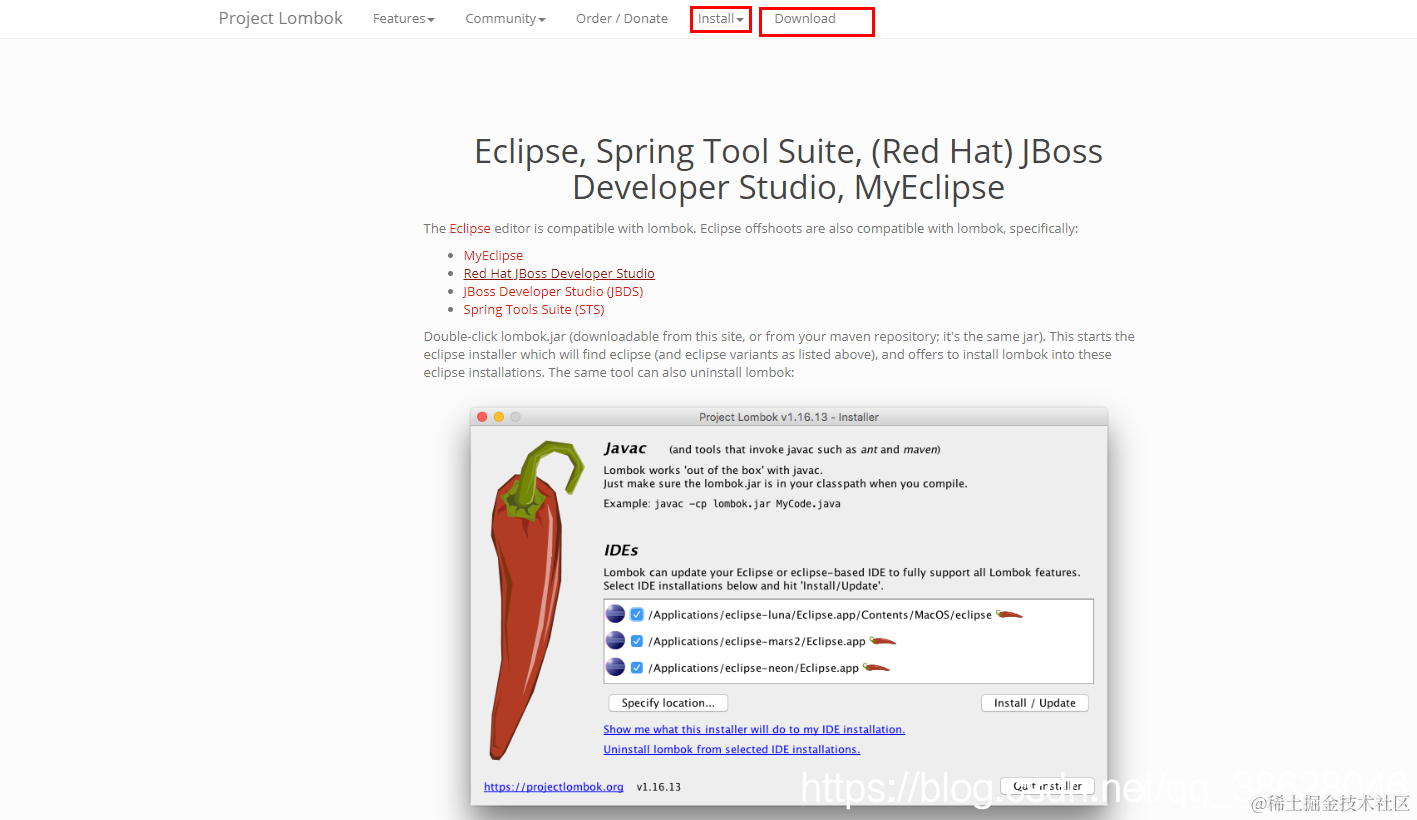Viewport: 1417px width, 820px height.
Task: Click the v1.16.13 version label
Action: [659, 787]
